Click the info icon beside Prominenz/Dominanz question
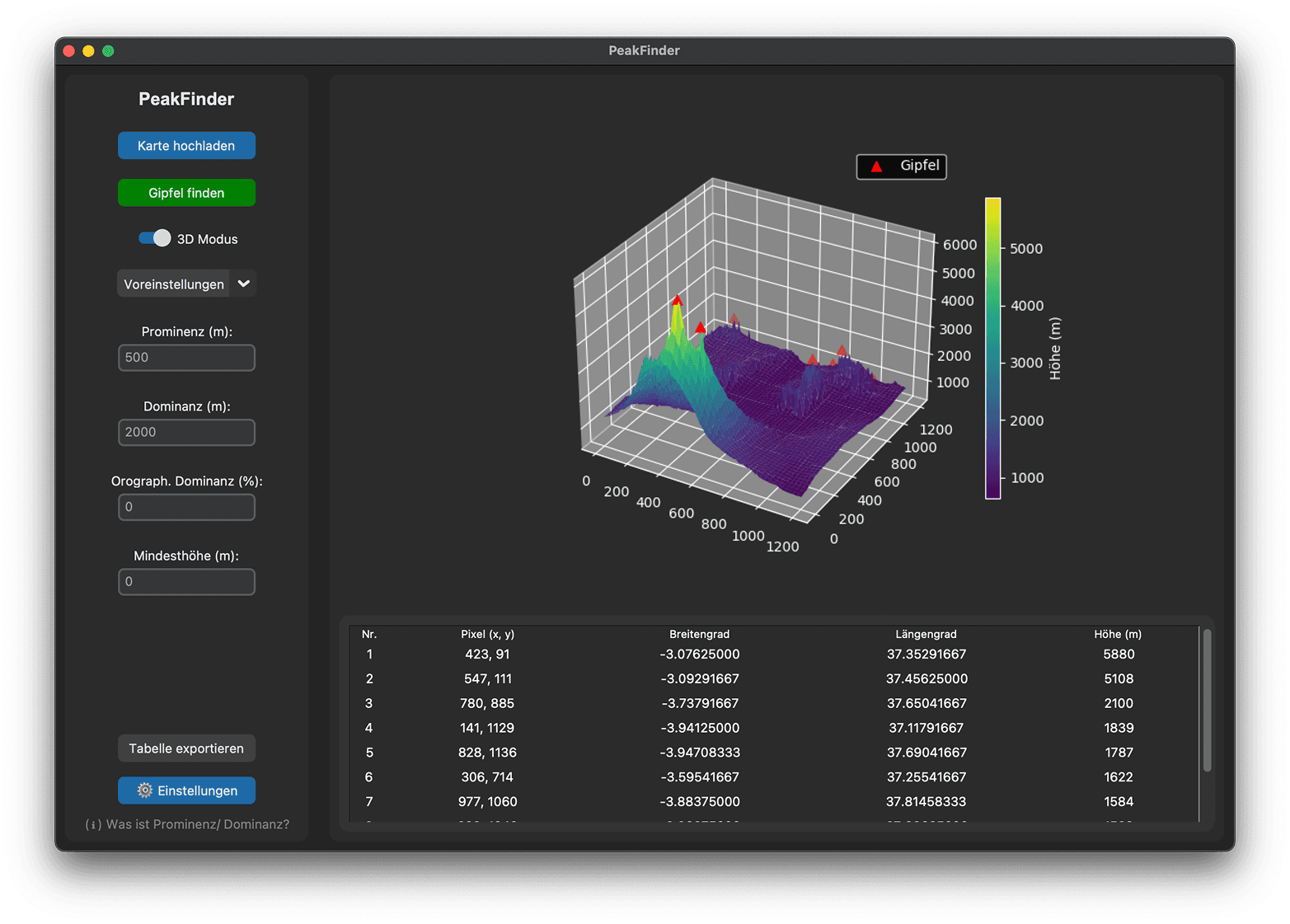1290x924 pixels. 93,825
